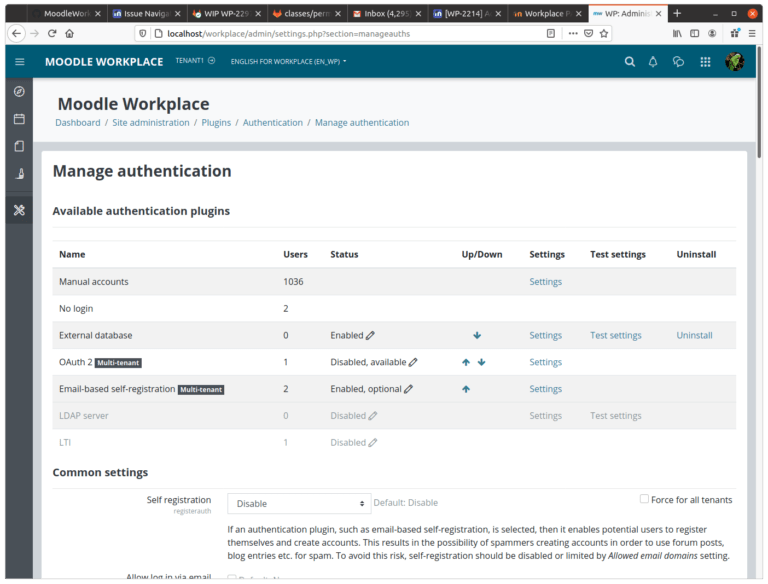The image size is (768, 584).
Task: Move Email-based self-registration up
Action: click(466, 389)
